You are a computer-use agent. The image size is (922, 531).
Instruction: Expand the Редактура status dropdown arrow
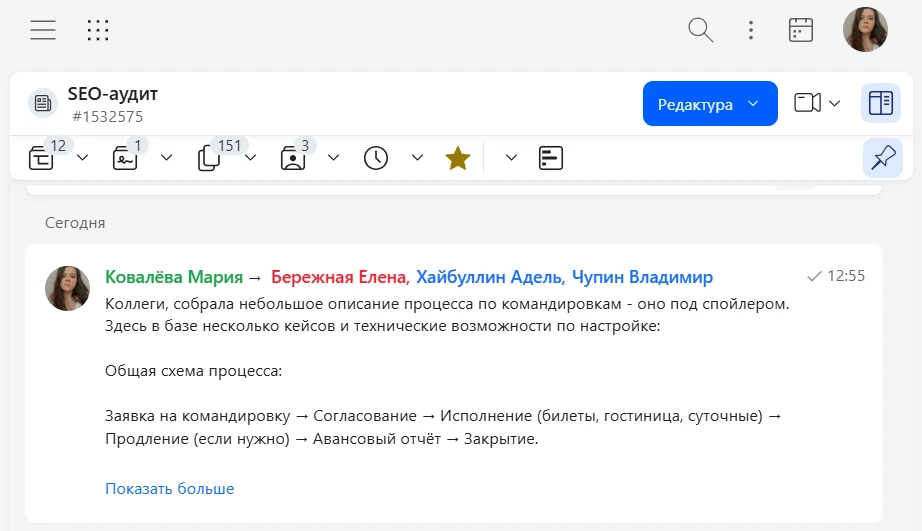tap(753, 103)
